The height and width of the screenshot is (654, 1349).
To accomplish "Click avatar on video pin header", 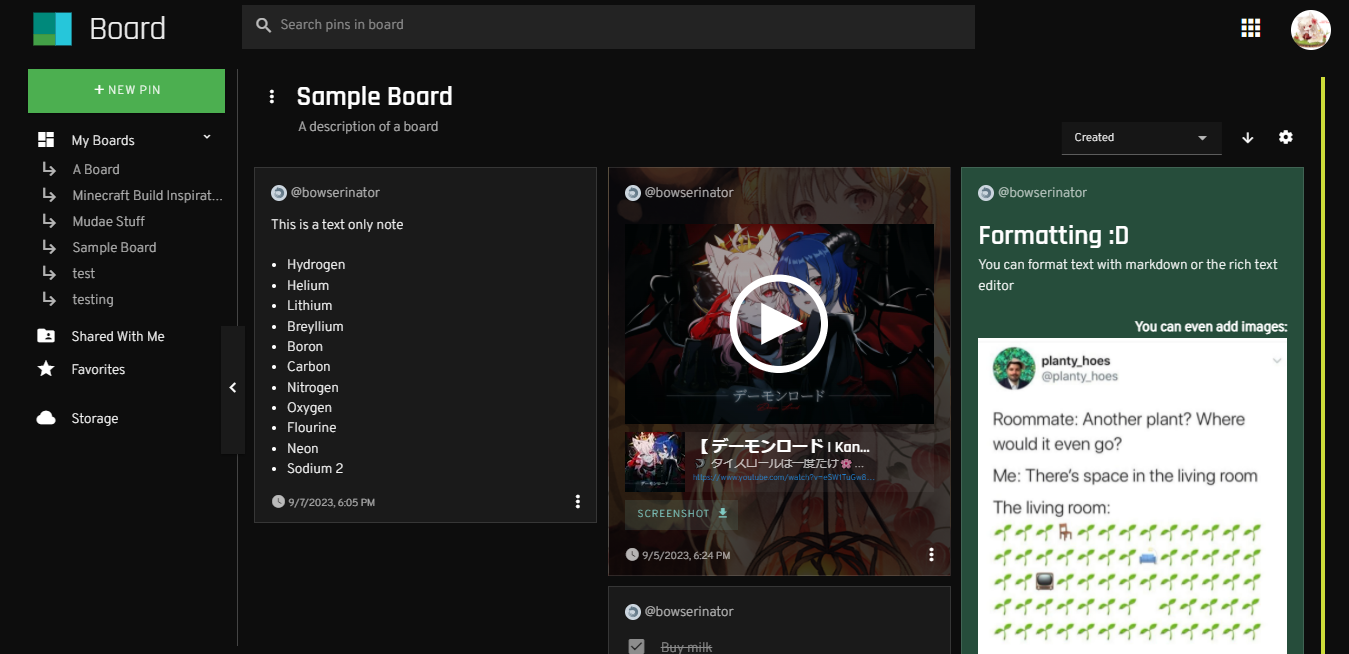I will point(633,193).
